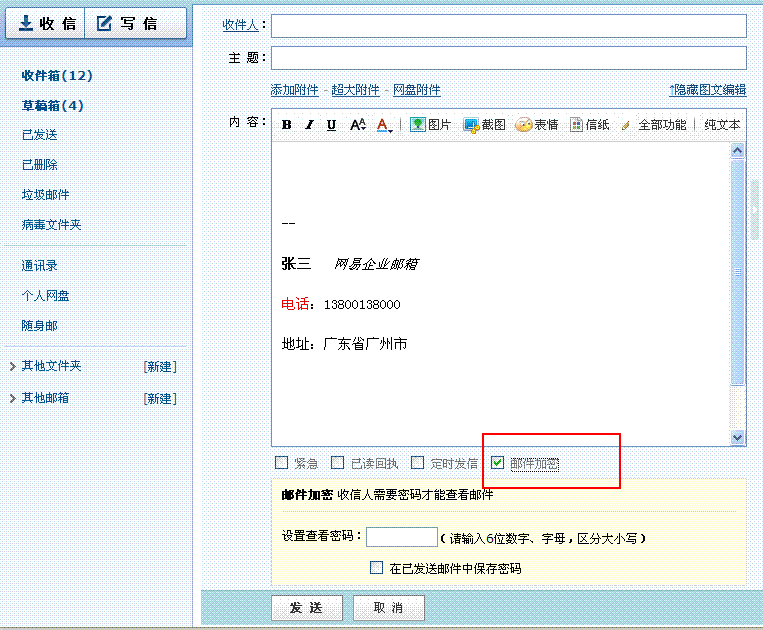Enable the 紧急 urgent checkbox

coord(282,463)
